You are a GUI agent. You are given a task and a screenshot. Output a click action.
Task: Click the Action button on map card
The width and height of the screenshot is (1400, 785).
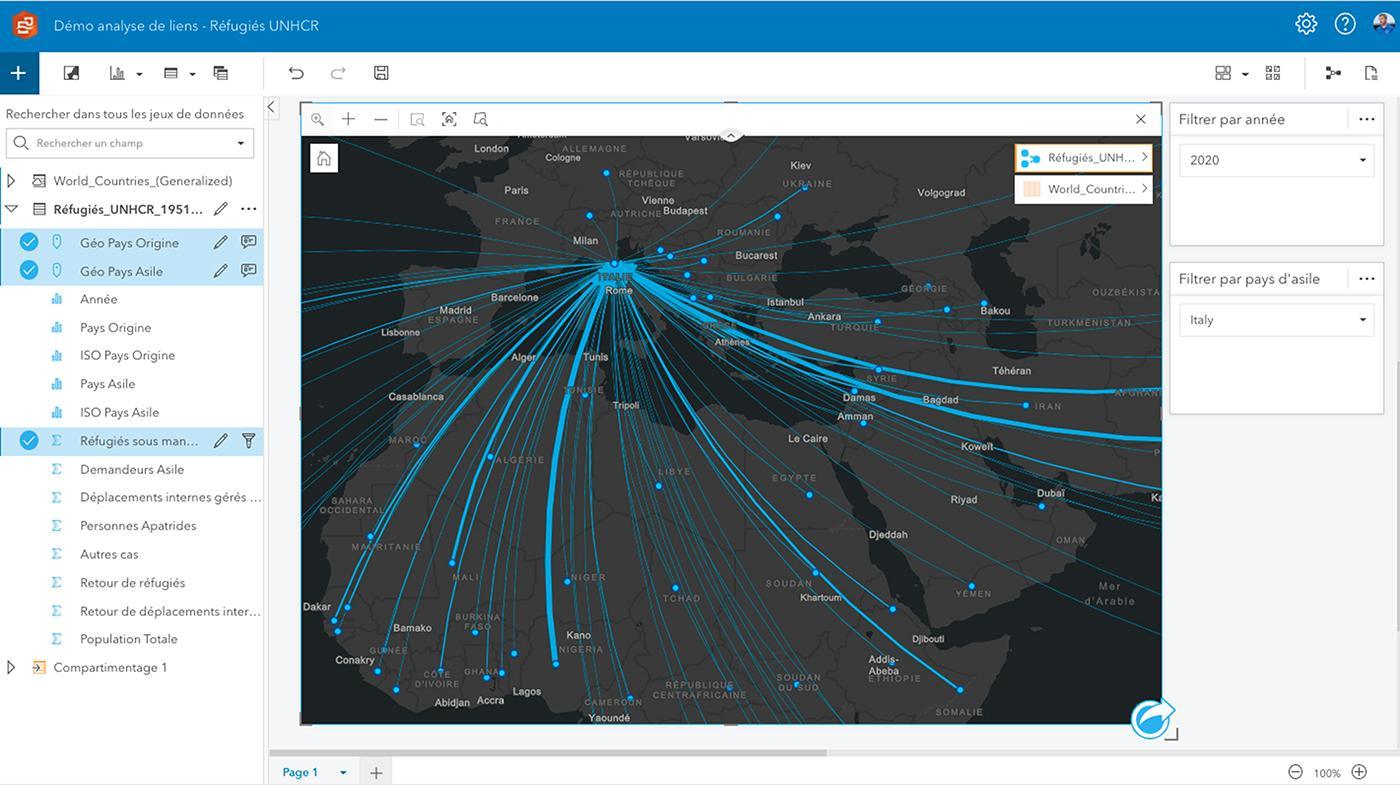click(1151, 719)
